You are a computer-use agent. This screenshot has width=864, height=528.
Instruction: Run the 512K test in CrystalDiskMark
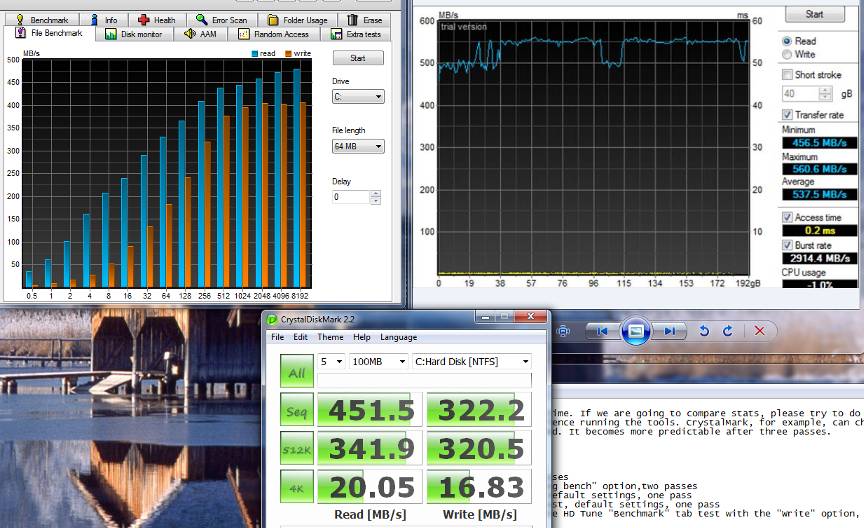[296, 448]
